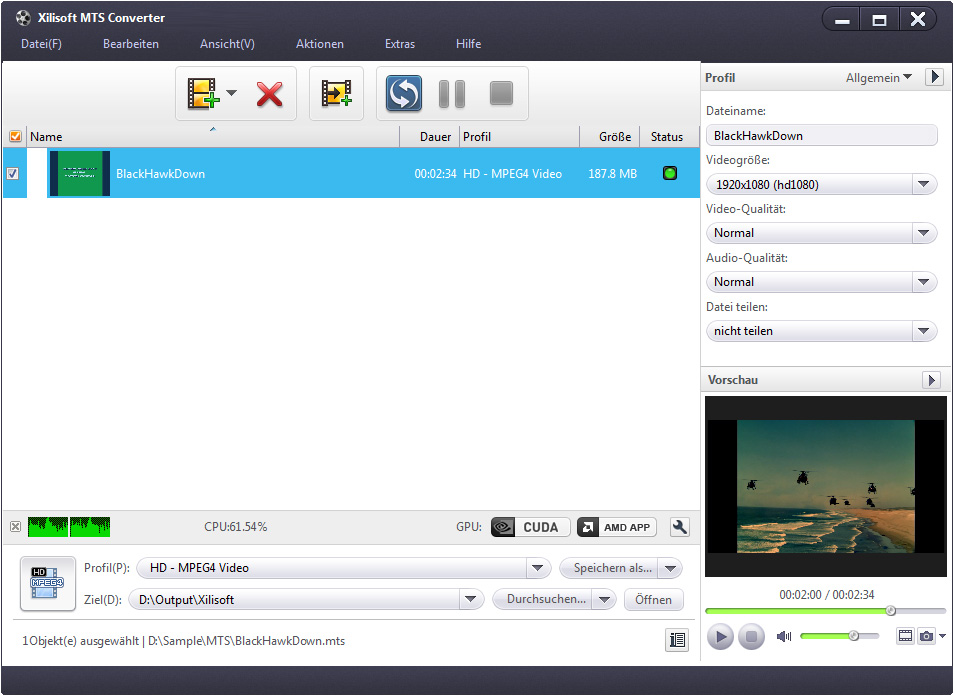The height and width of the screenshot is (697, 955).
Task: Open GPU settings with the wrench icon
Action: pyautogui.click(x=680, y=527)
